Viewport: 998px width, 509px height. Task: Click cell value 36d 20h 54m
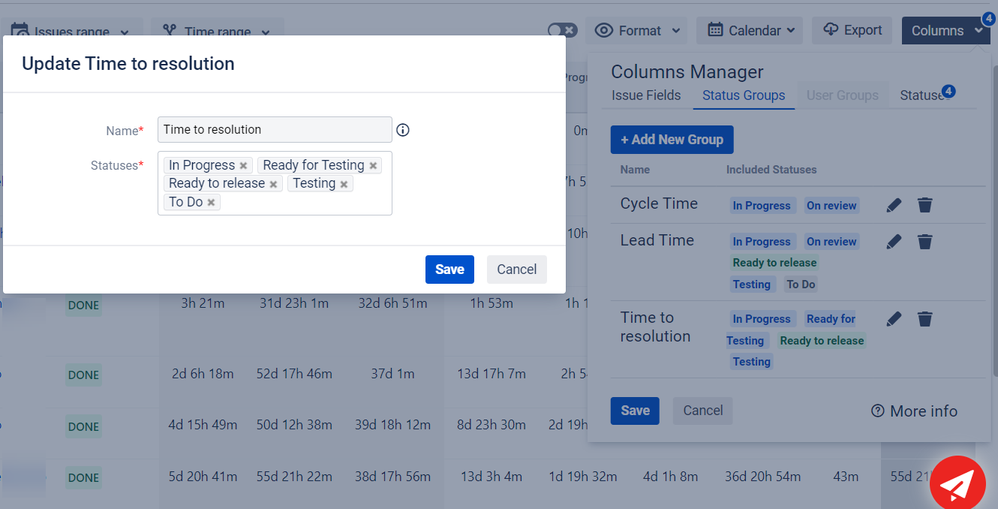click(x=763, y=477)
